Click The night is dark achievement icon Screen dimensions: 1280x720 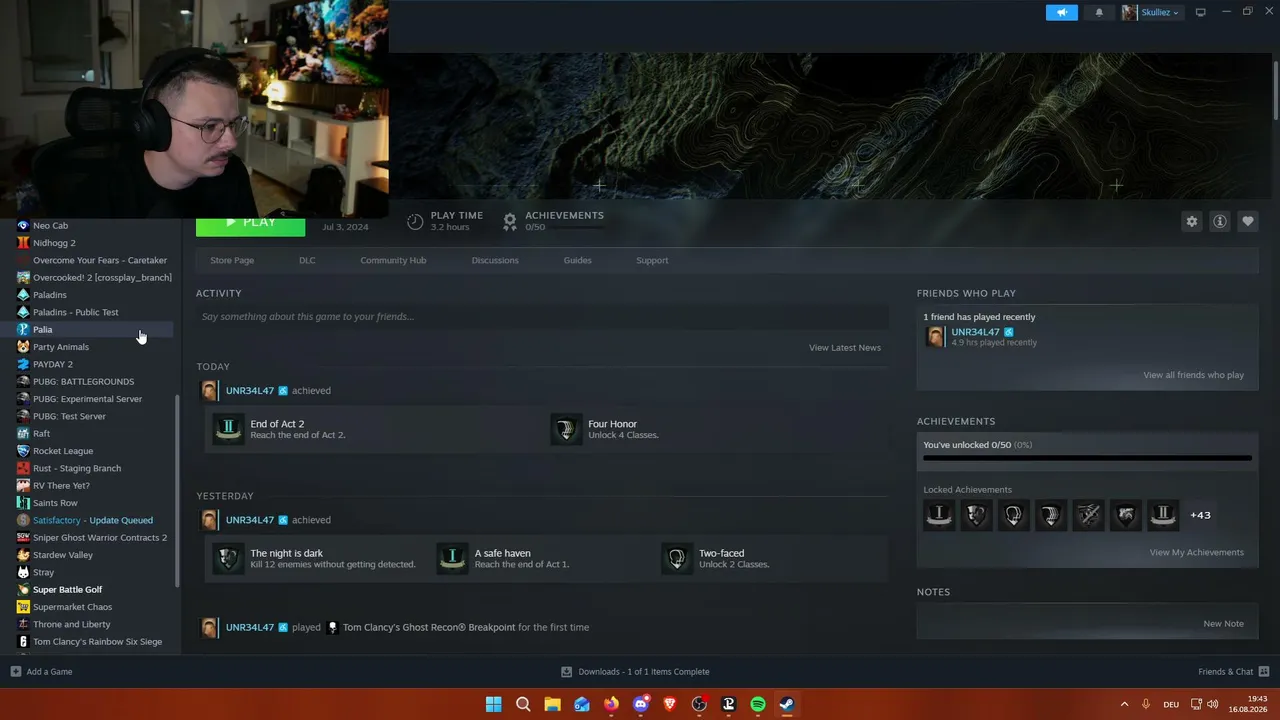[228, 558]
